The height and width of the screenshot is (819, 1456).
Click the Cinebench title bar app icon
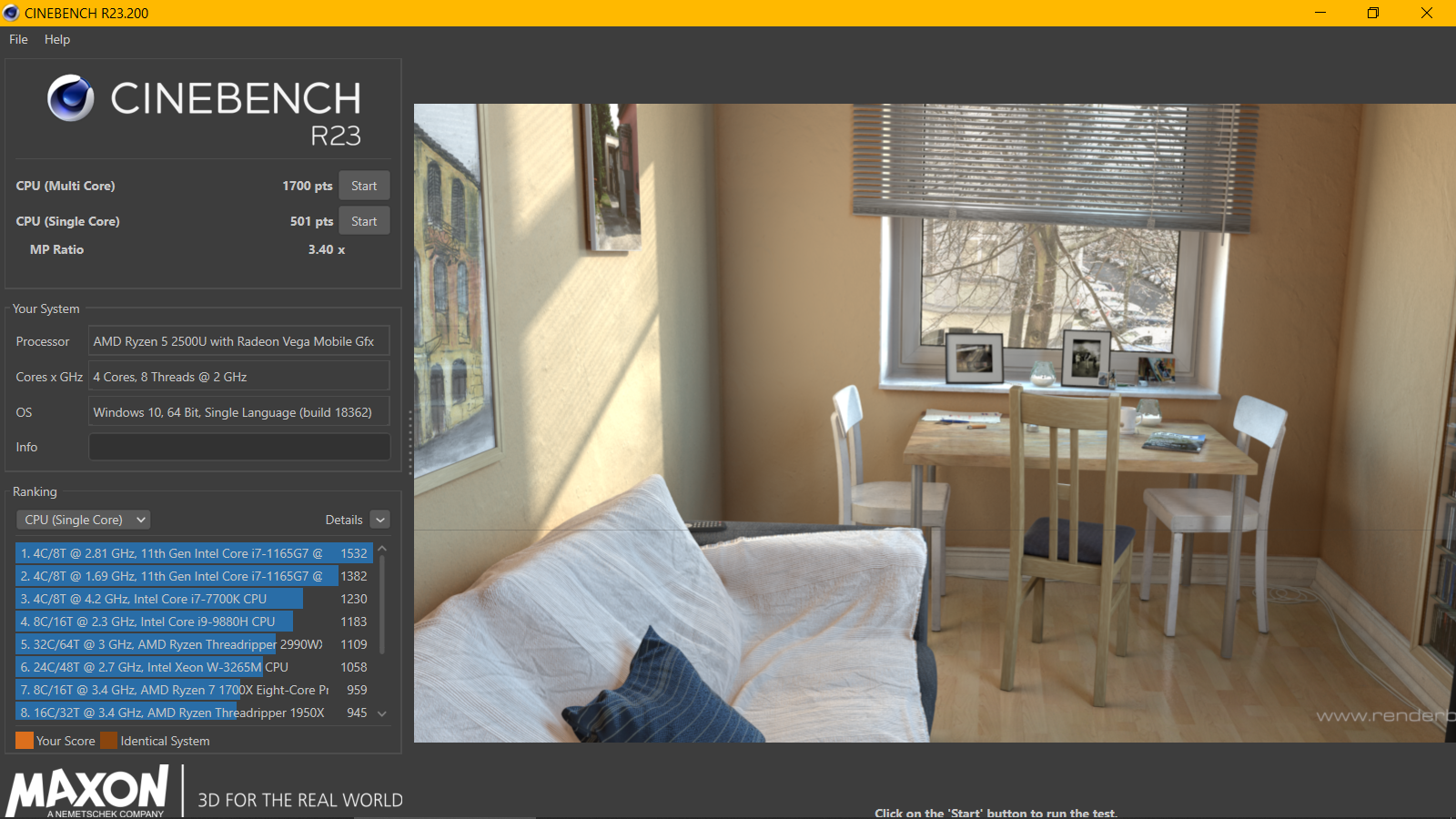[11, 13]
